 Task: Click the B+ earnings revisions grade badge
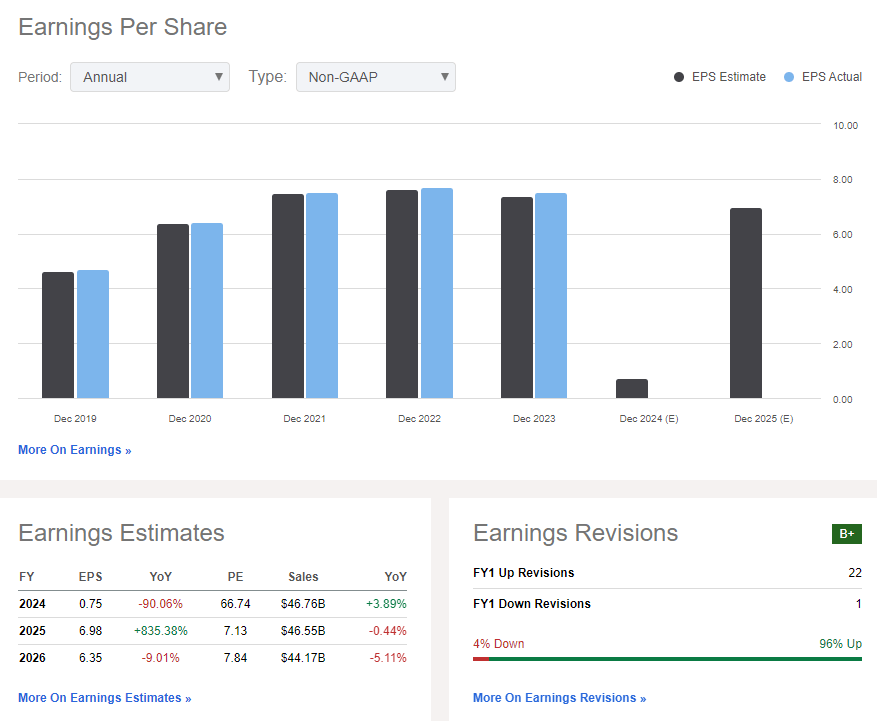click(847, 534)
